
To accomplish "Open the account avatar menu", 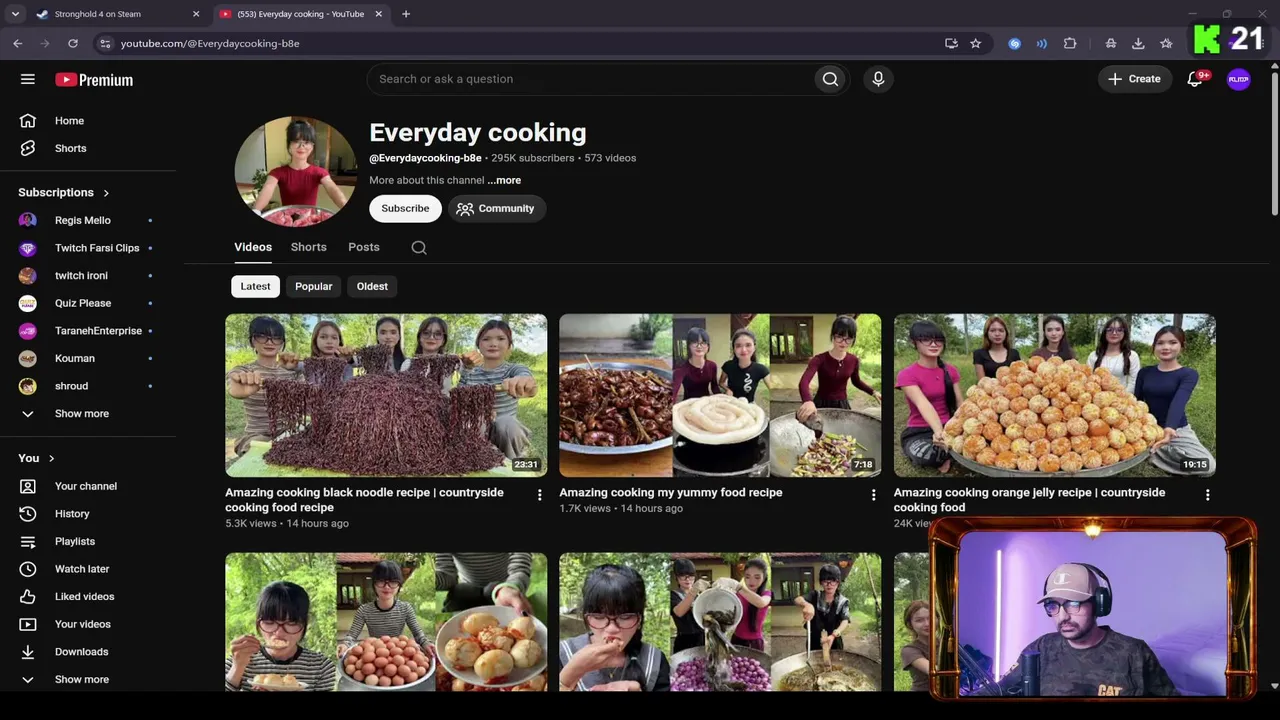I will pyautogui.click(x=1238, y=79).
